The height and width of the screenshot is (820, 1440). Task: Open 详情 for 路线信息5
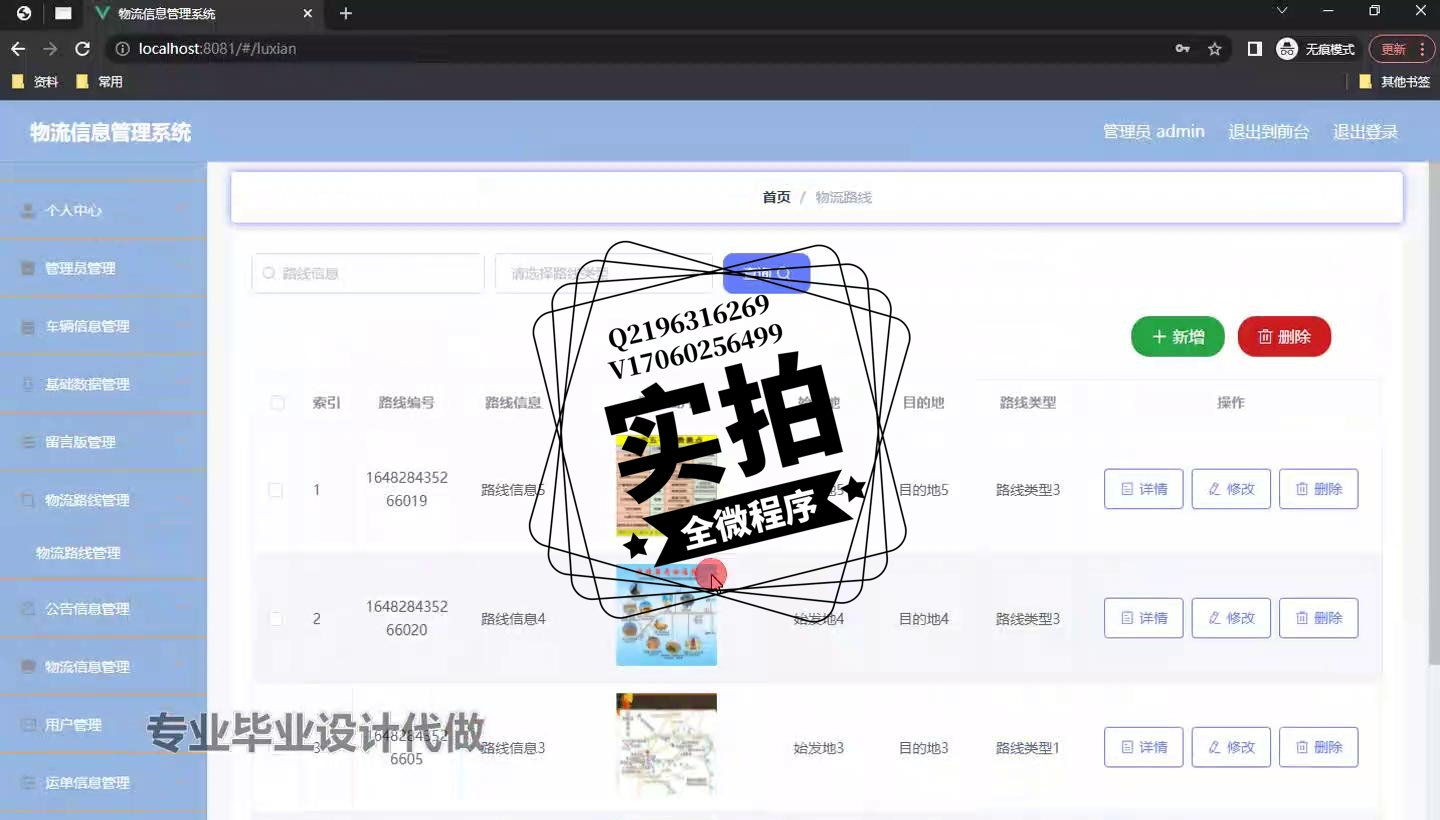click(x=1143, y=489)
